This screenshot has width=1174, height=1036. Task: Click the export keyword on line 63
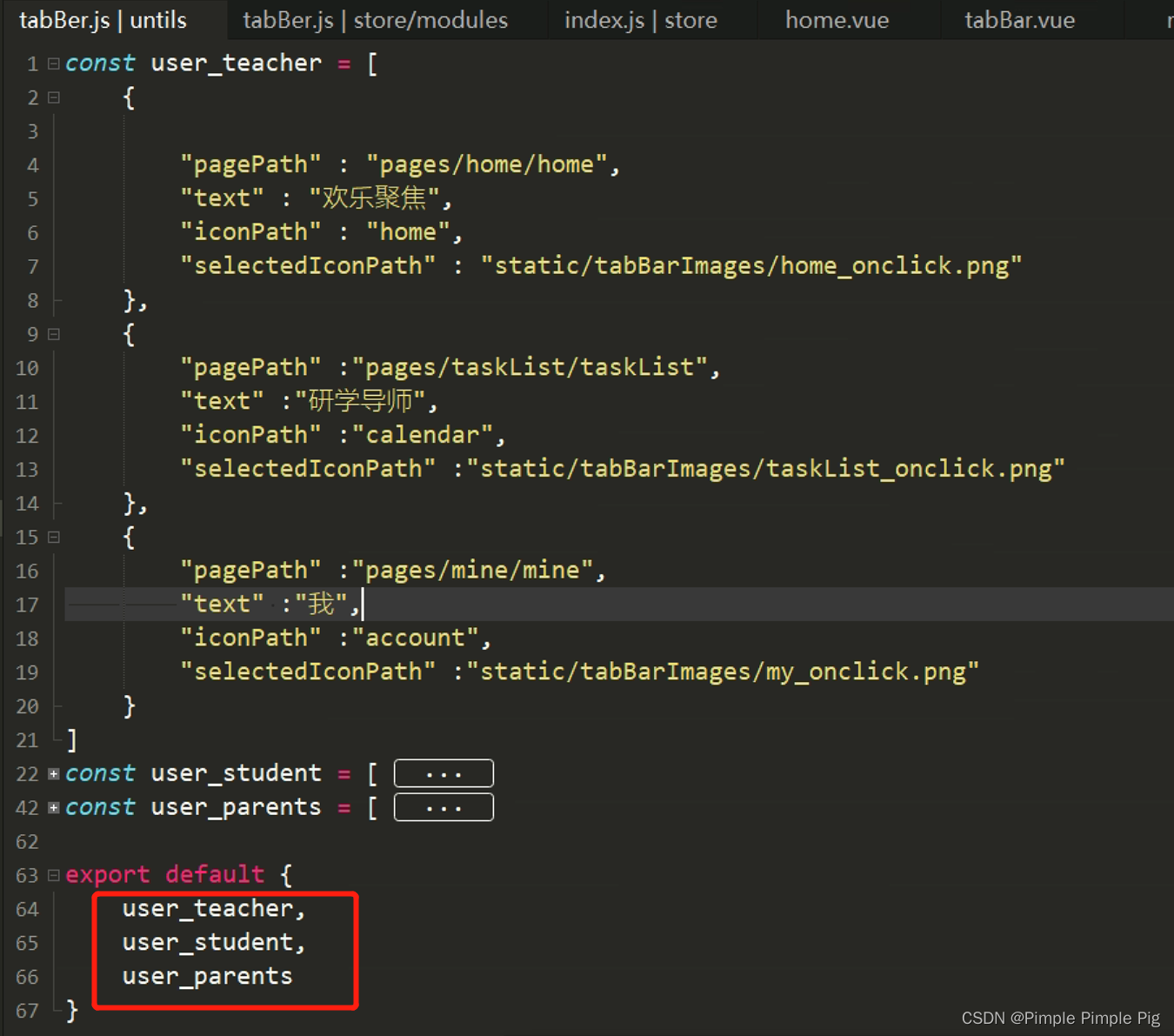point(108,874)
